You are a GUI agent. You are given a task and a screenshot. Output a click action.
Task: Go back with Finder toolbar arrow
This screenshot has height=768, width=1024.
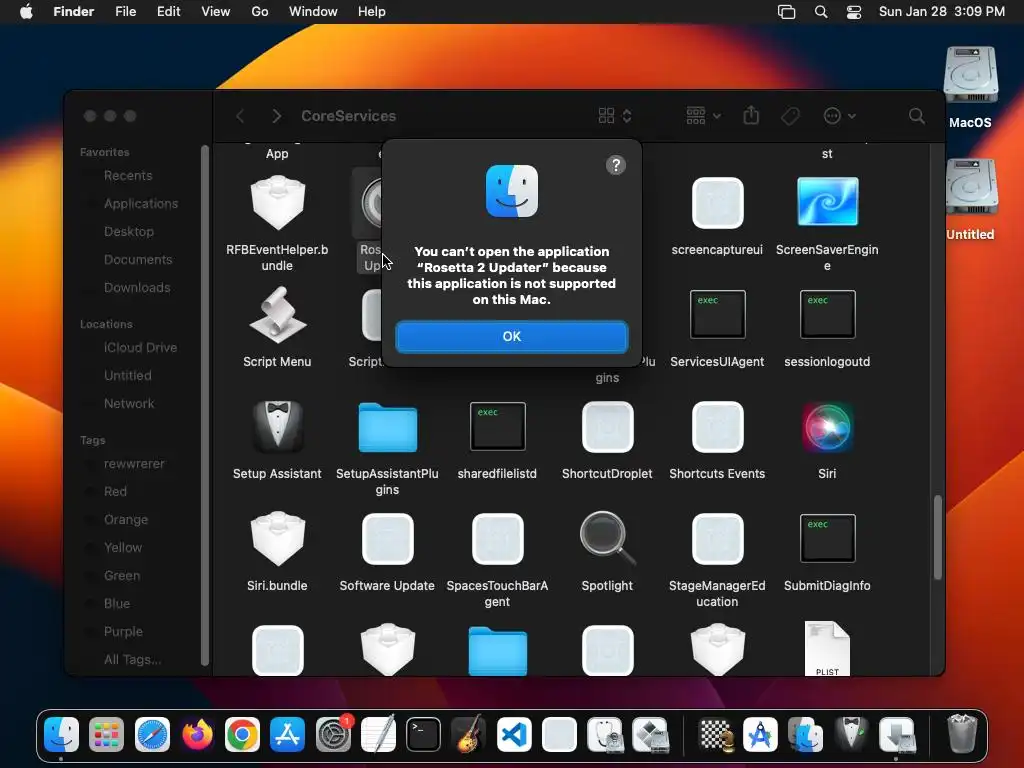240,116
